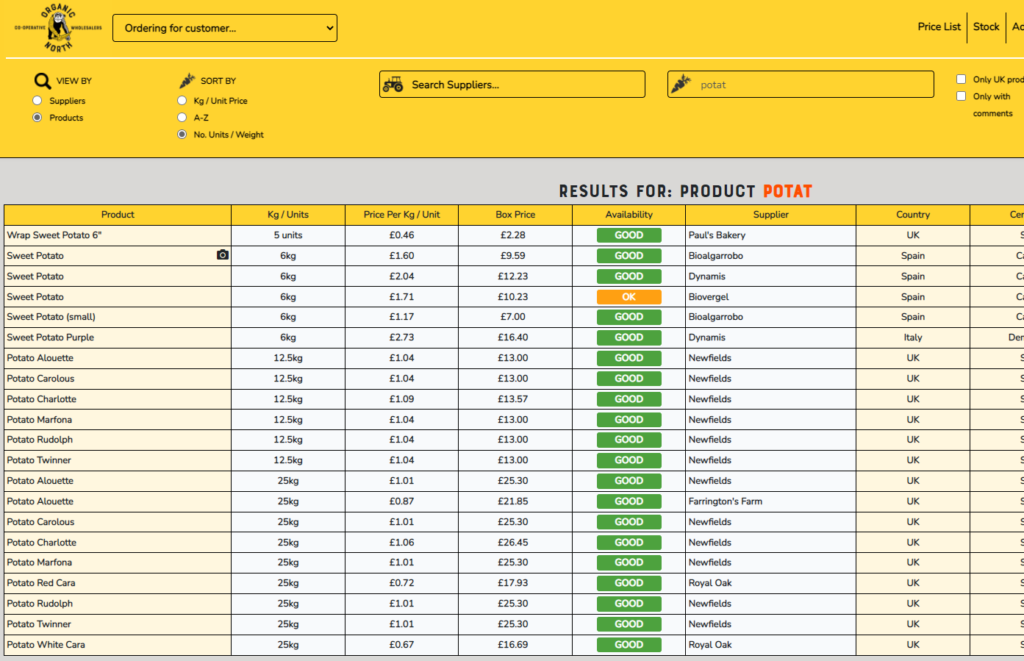Click the Price Per Kg / Unit header
The height and width of the screenshot is (661, 1024).
click(402, 215)
